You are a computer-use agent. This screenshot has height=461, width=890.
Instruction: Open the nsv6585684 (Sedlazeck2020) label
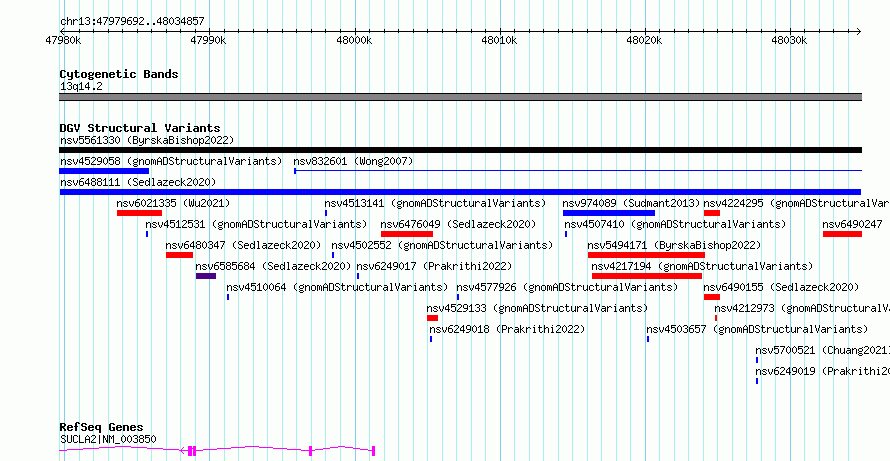[274, 266]
